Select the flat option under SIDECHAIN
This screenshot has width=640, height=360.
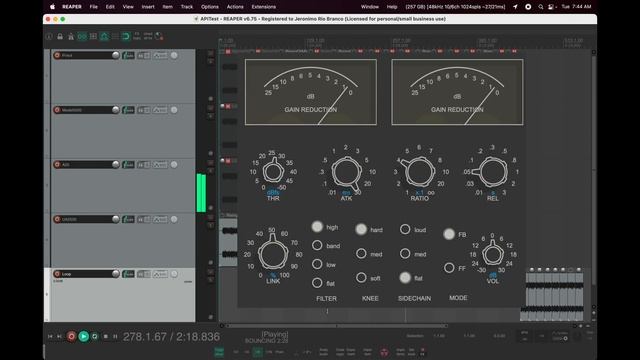click(405, 278)
